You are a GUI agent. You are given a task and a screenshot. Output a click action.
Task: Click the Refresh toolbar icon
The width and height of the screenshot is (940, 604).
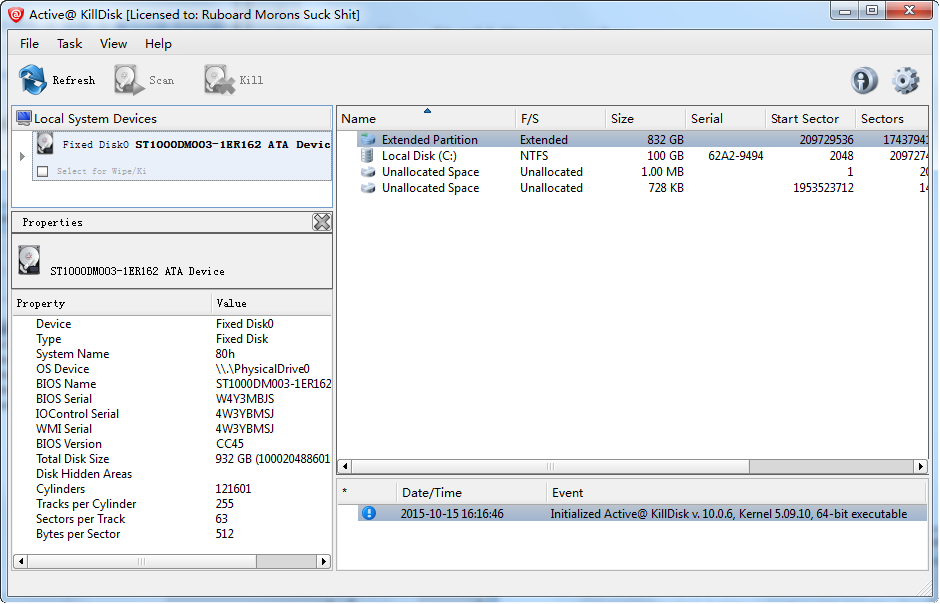33,80
